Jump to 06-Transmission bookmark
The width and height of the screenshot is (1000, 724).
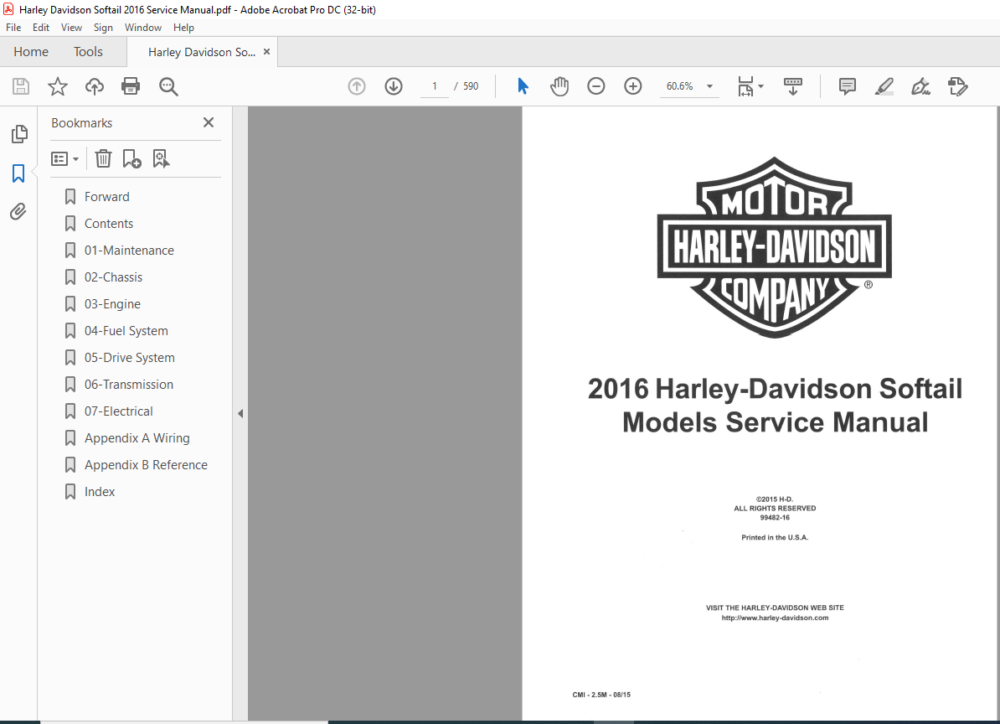point(128,384)
